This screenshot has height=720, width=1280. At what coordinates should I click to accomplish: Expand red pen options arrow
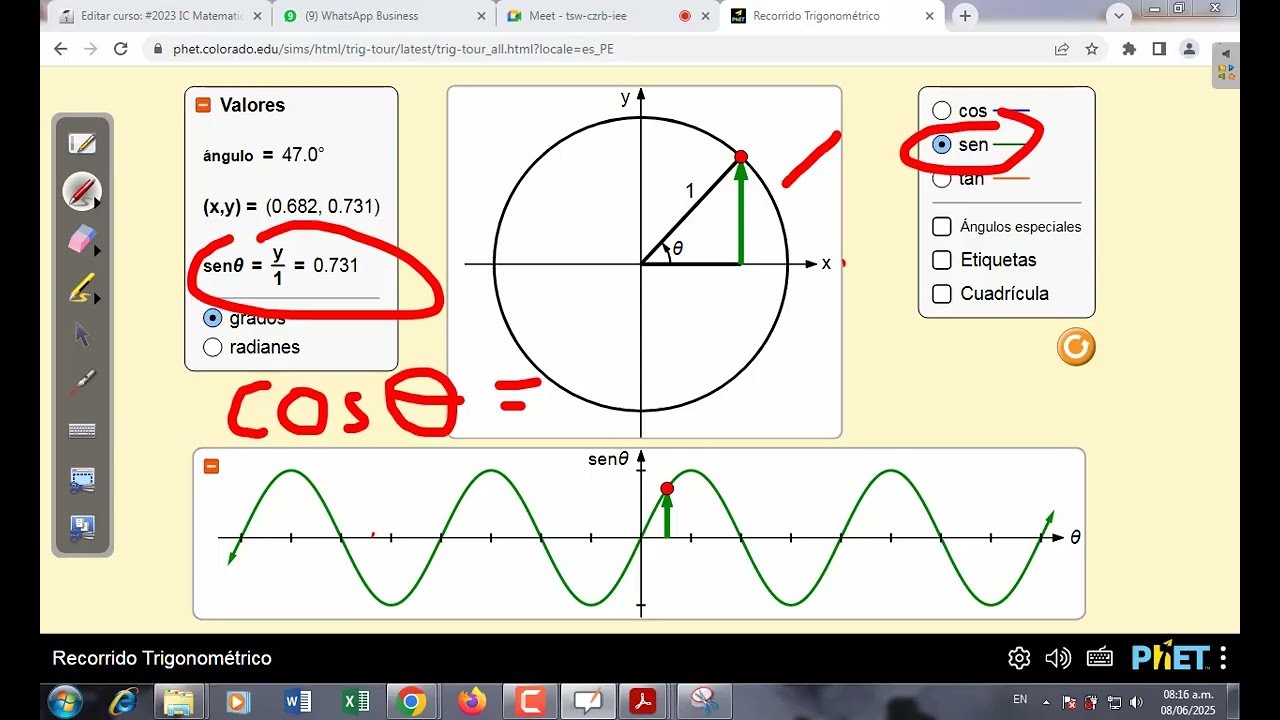point(98,203)
